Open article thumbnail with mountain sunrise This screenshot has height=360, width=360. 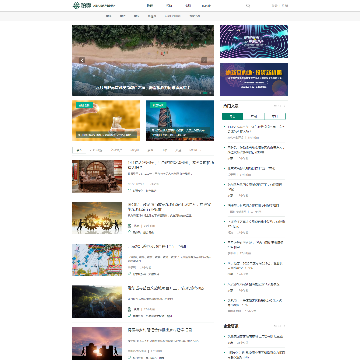[x=97, y=301]
